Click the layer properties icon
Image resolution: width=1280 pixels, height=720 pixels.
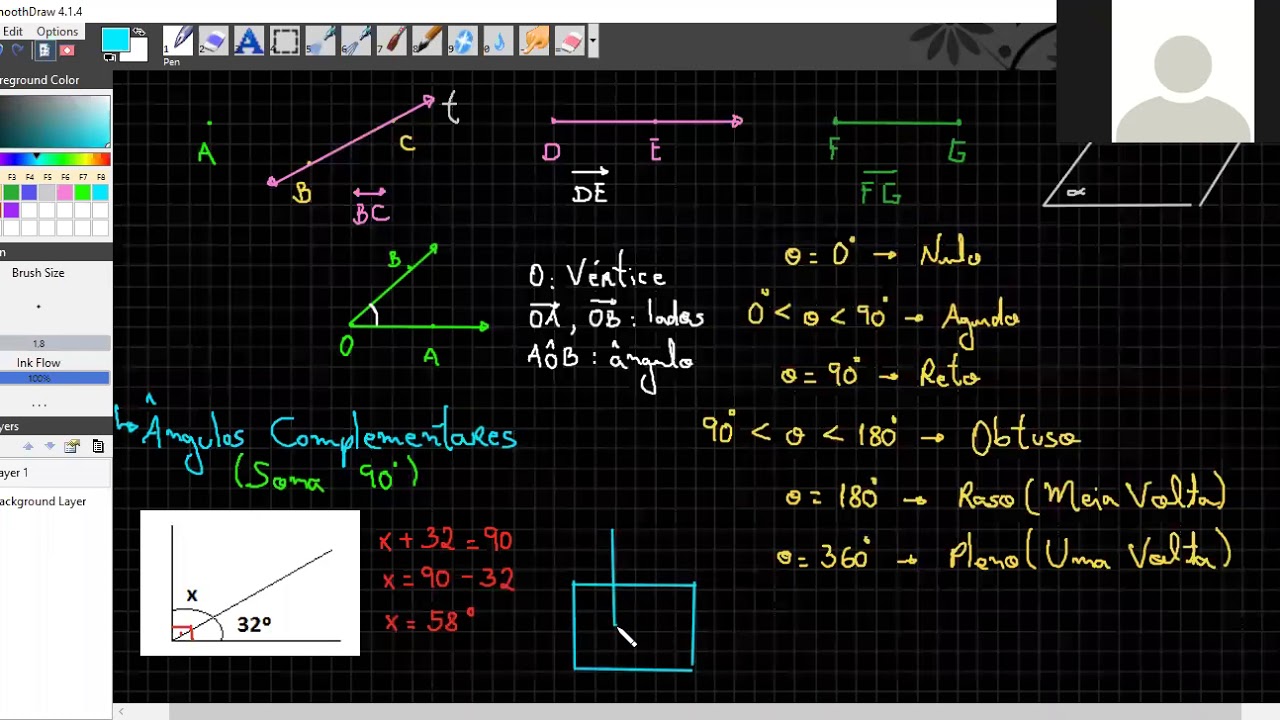point(72,446)
